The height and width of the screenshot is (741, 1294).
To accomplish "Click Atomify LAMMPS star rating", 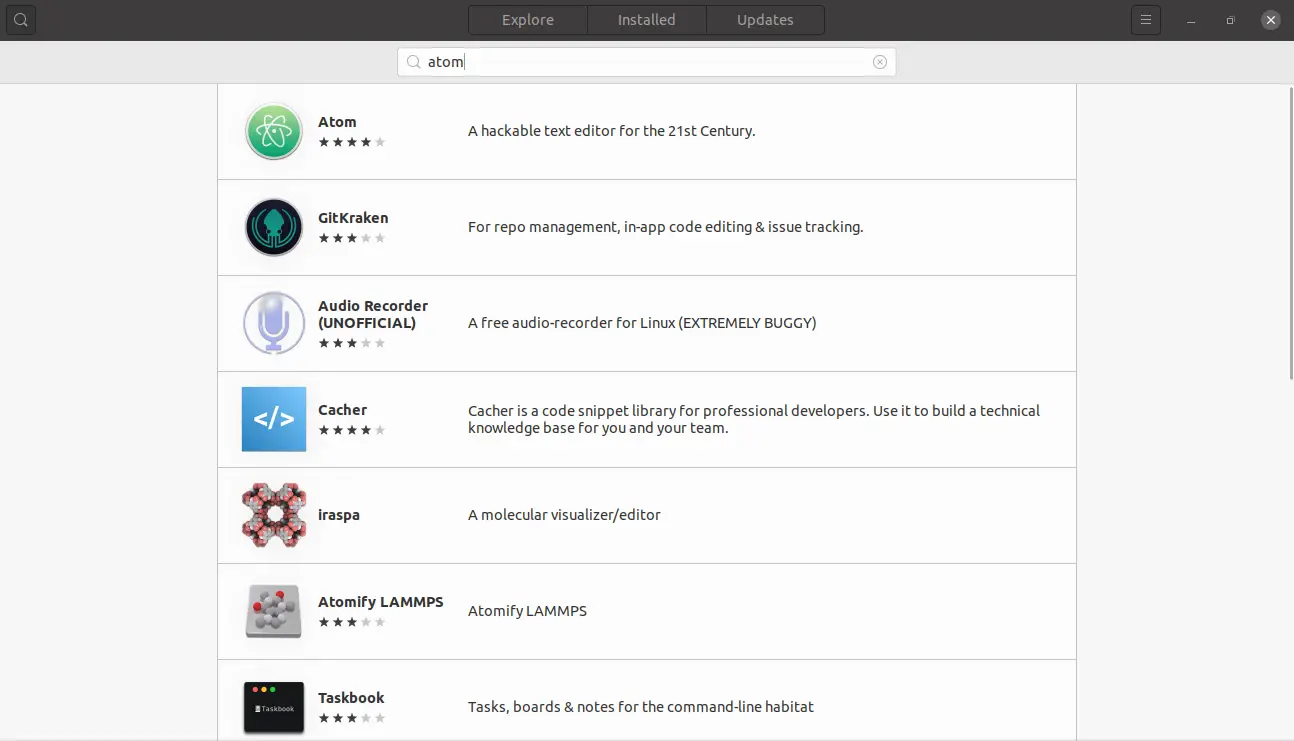I will 352,622.
